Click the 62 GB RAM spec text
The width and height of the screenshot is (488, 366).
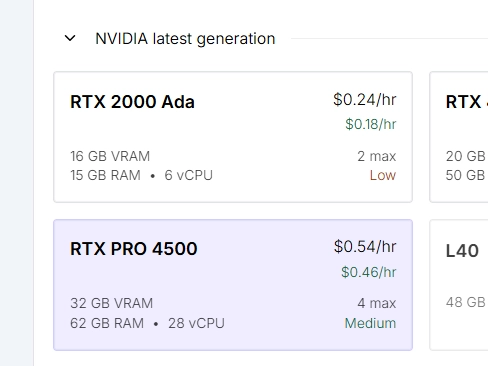pyautogui.click(x=107, y=323)
